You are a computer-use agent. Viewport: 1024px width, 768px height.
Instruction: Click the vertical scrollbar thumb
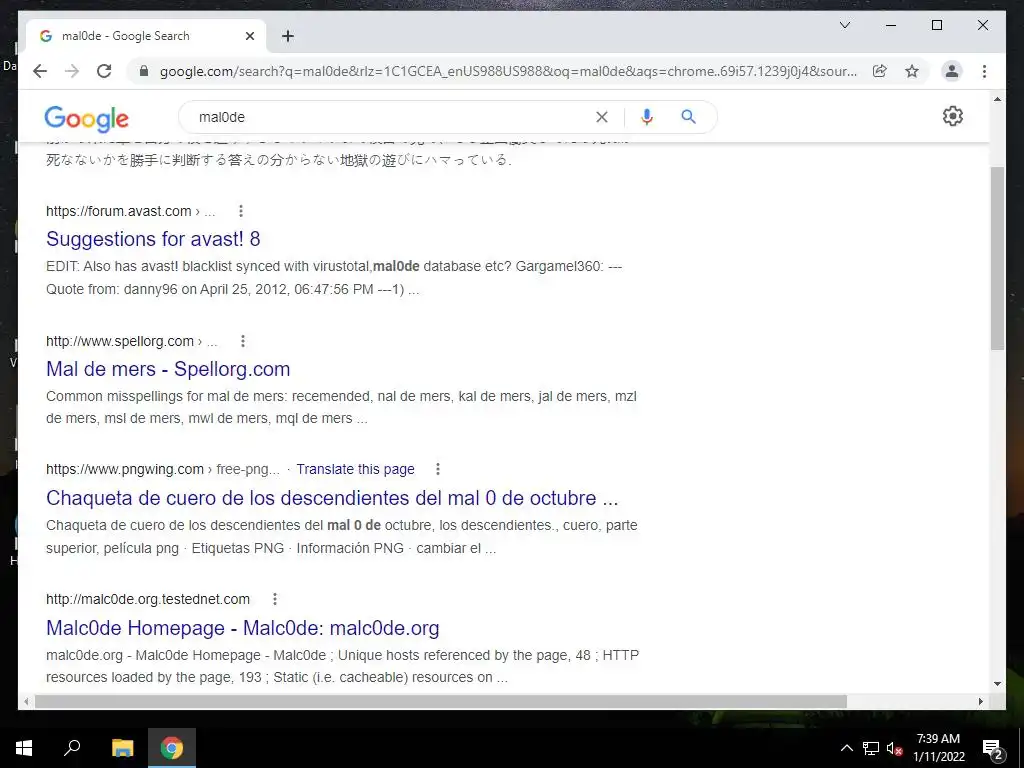(997, 259)
